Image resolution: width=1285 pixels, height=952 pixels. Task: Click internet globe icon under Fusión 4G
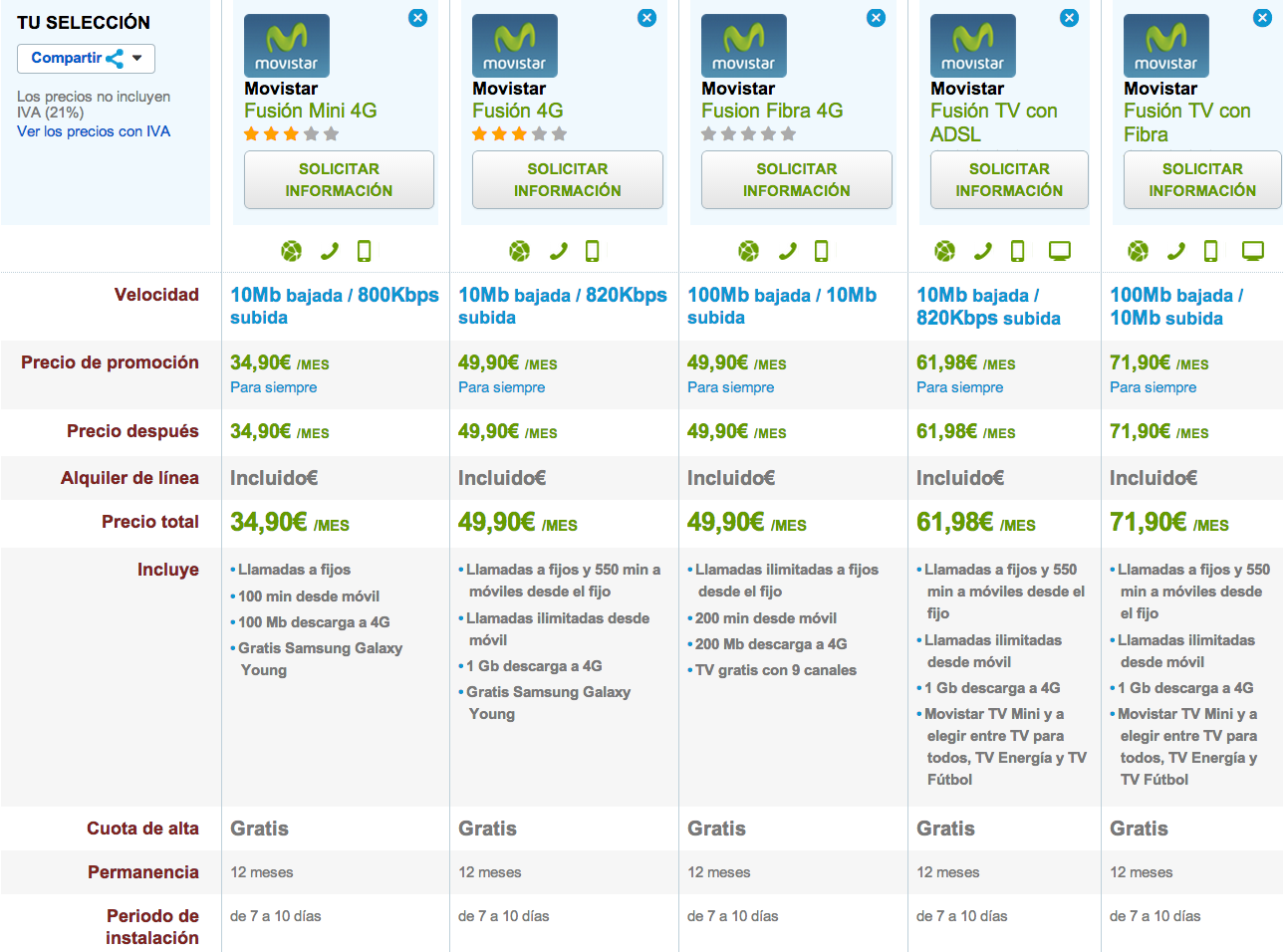[x=520, y=251]
